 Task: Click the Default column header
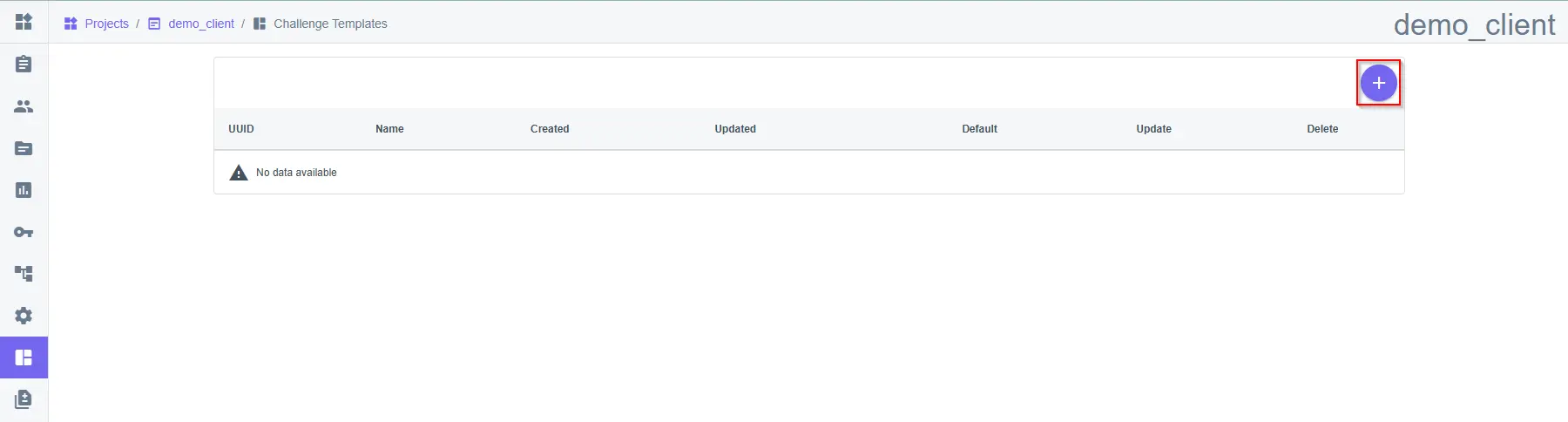point(979,129)
